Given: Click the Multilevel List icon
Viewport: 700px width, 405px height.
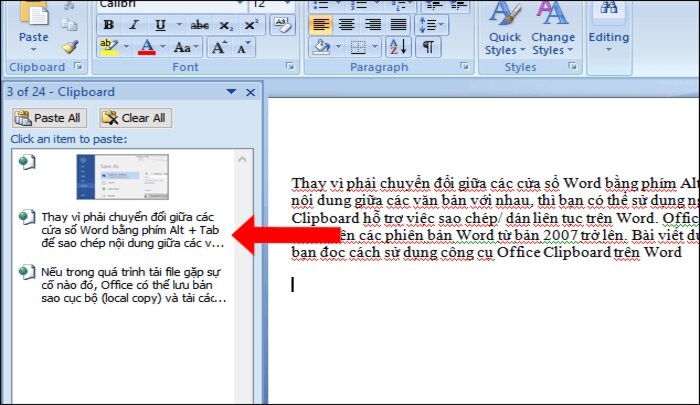Looking at the screenshot, I should [400, 4].
